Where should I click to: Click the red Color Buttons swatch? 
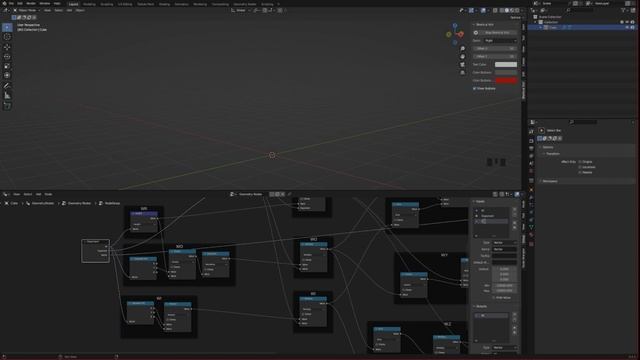(x=506, y=80)
